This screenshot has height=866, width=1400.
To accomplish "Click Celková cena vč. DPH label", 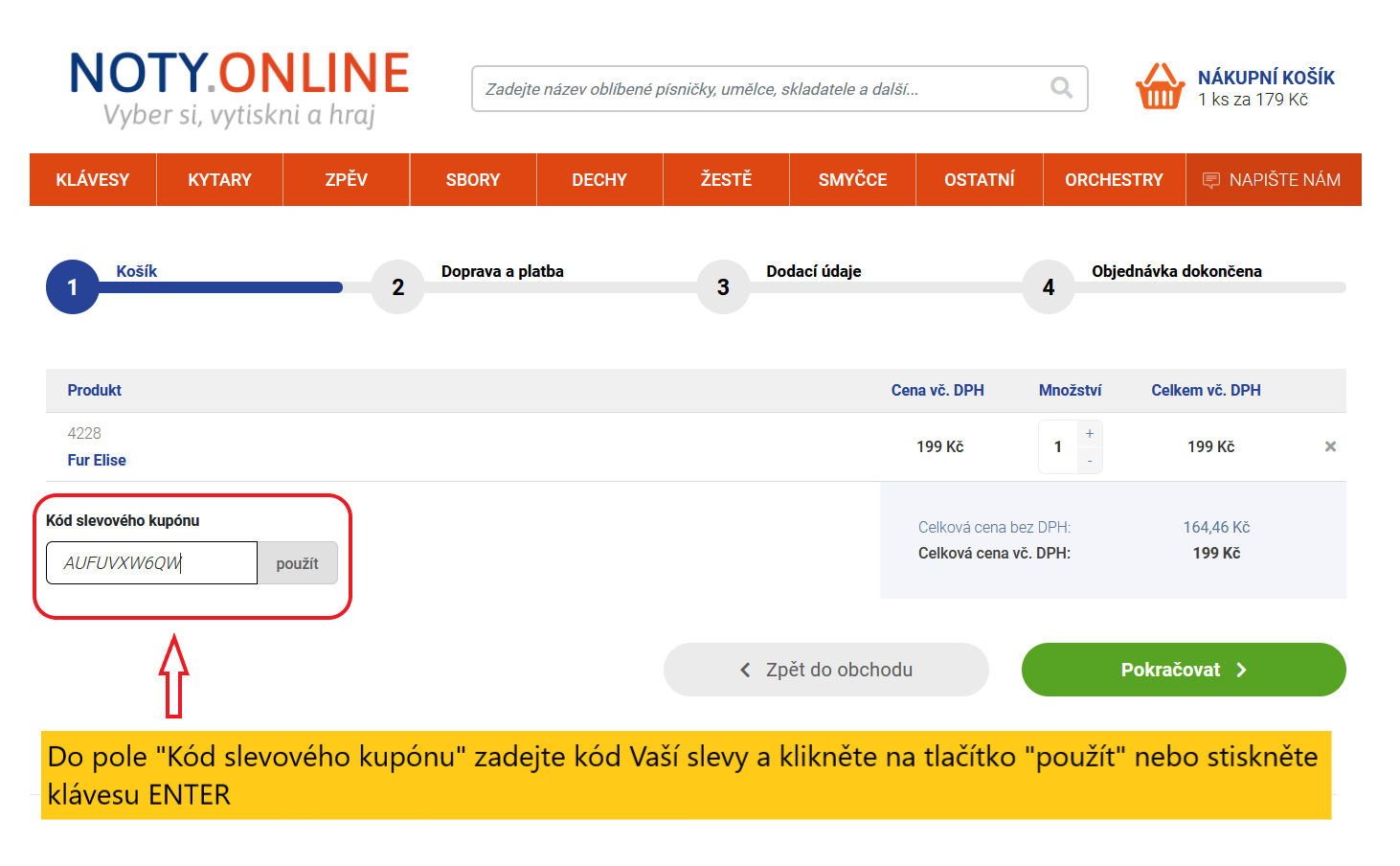I will pos(994,553).
